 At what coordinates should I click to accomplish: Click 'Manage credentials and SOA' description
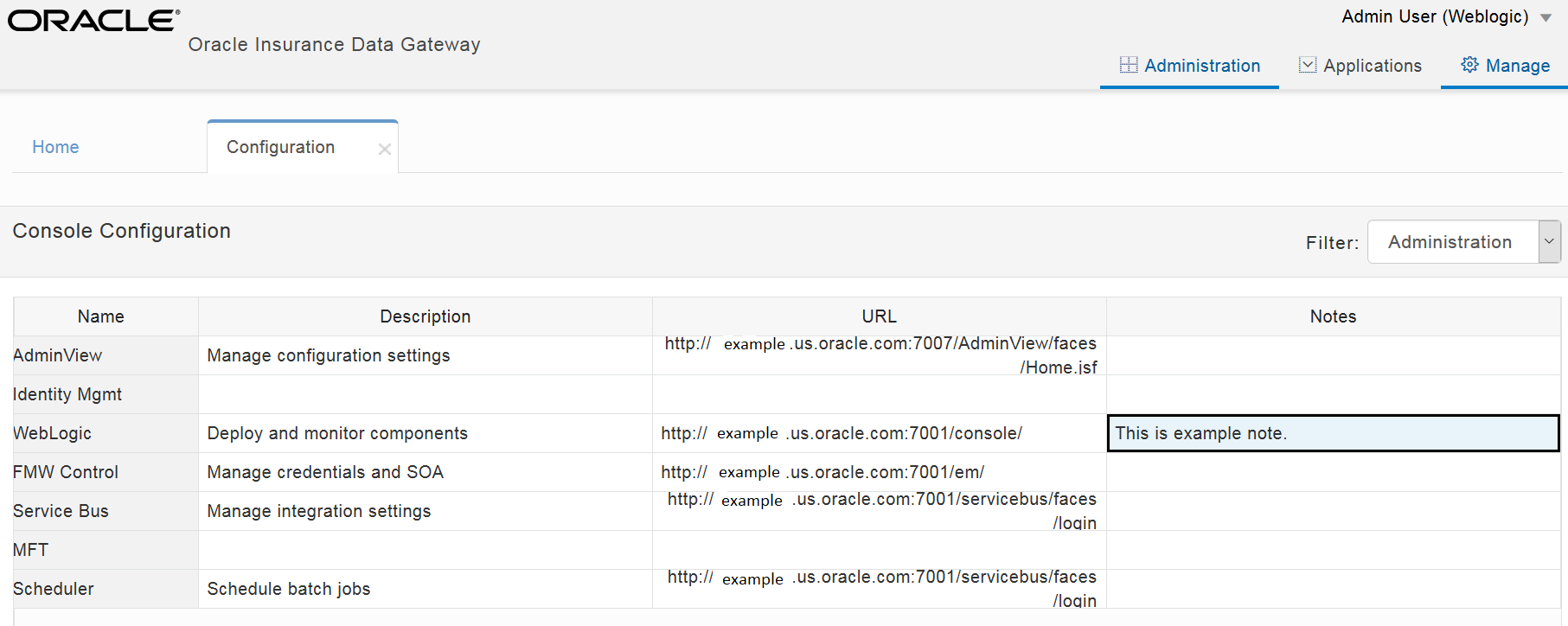click(325, 472)
